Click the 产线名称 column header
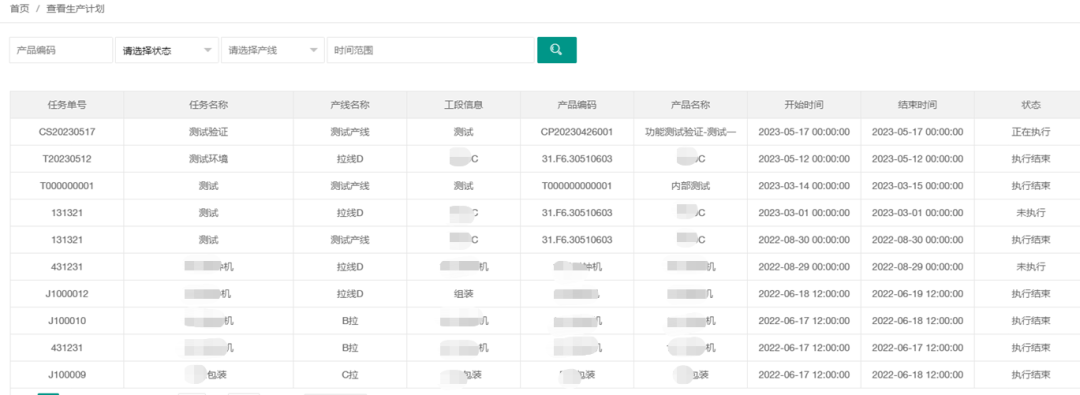The height and width of the screenshot is (395, 1080). 350,105
